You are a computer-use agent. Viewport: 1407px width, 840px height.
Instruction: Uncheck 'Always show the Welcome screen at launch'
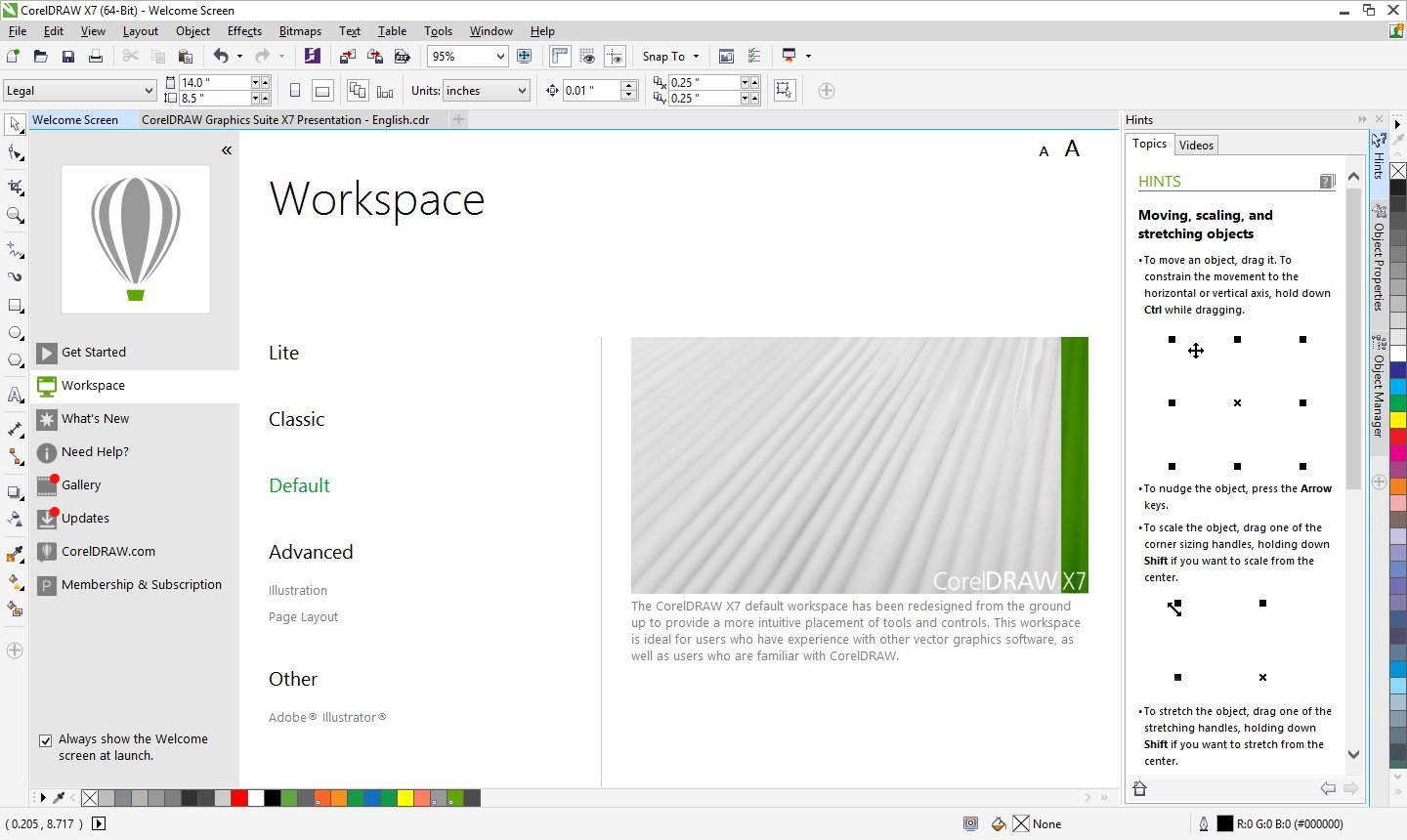click(x=45, y=740)
